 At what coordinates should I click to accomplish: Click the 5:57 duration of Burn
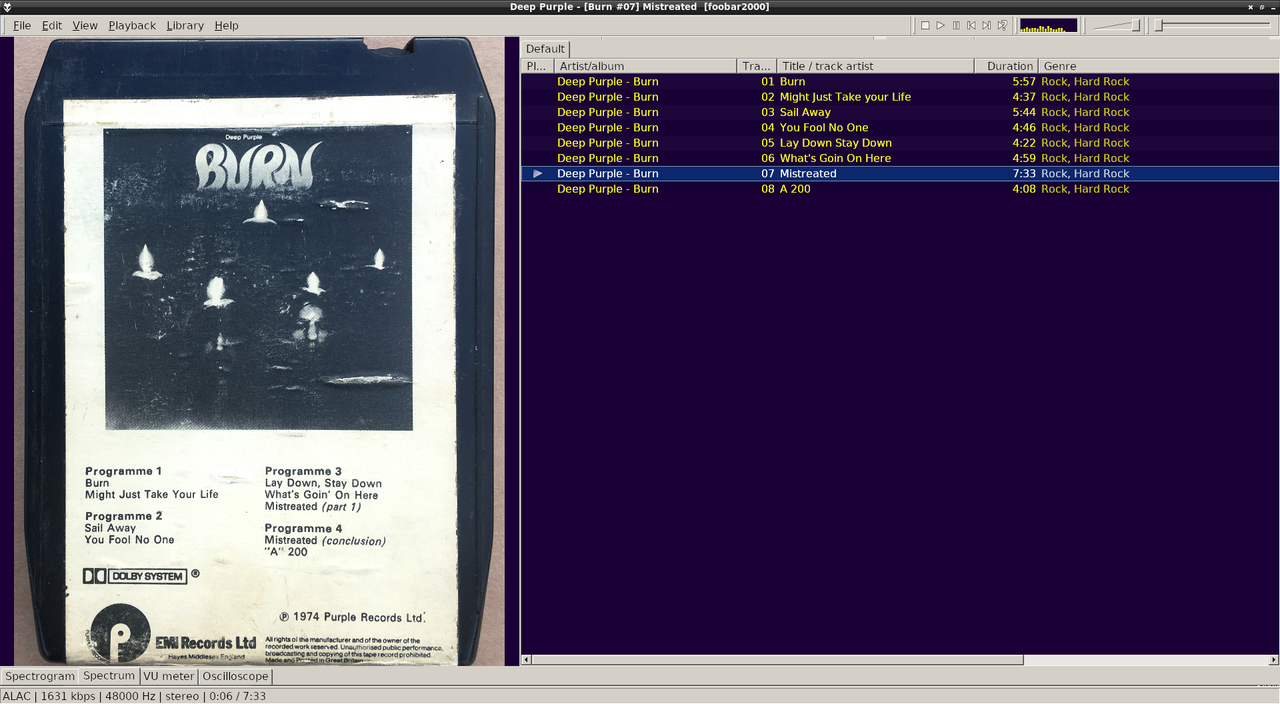click(x=1024, y=82)
